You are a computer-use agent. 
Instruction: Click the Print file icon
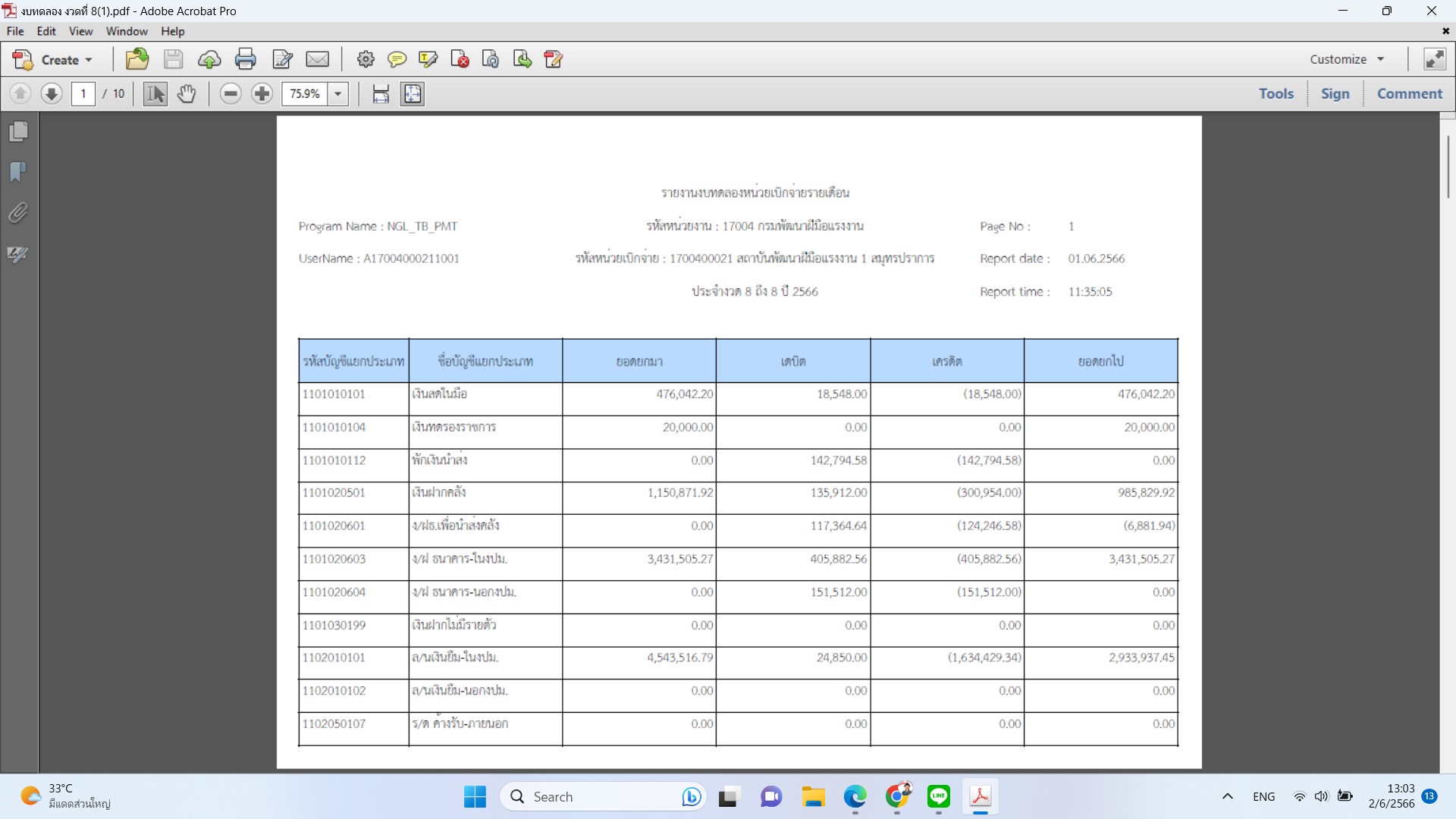(x=245, y=59)
